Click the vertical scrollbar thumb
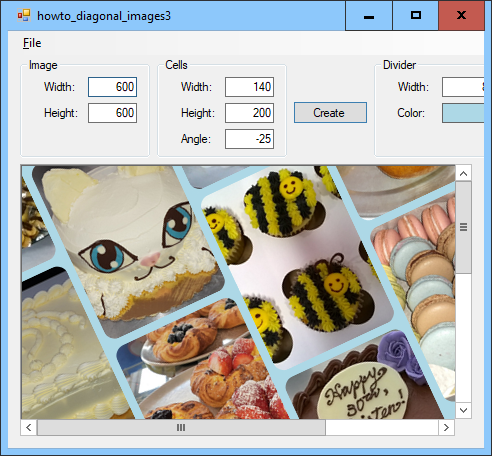The height and width of the screenshot is (456, 492). point(463,227)
